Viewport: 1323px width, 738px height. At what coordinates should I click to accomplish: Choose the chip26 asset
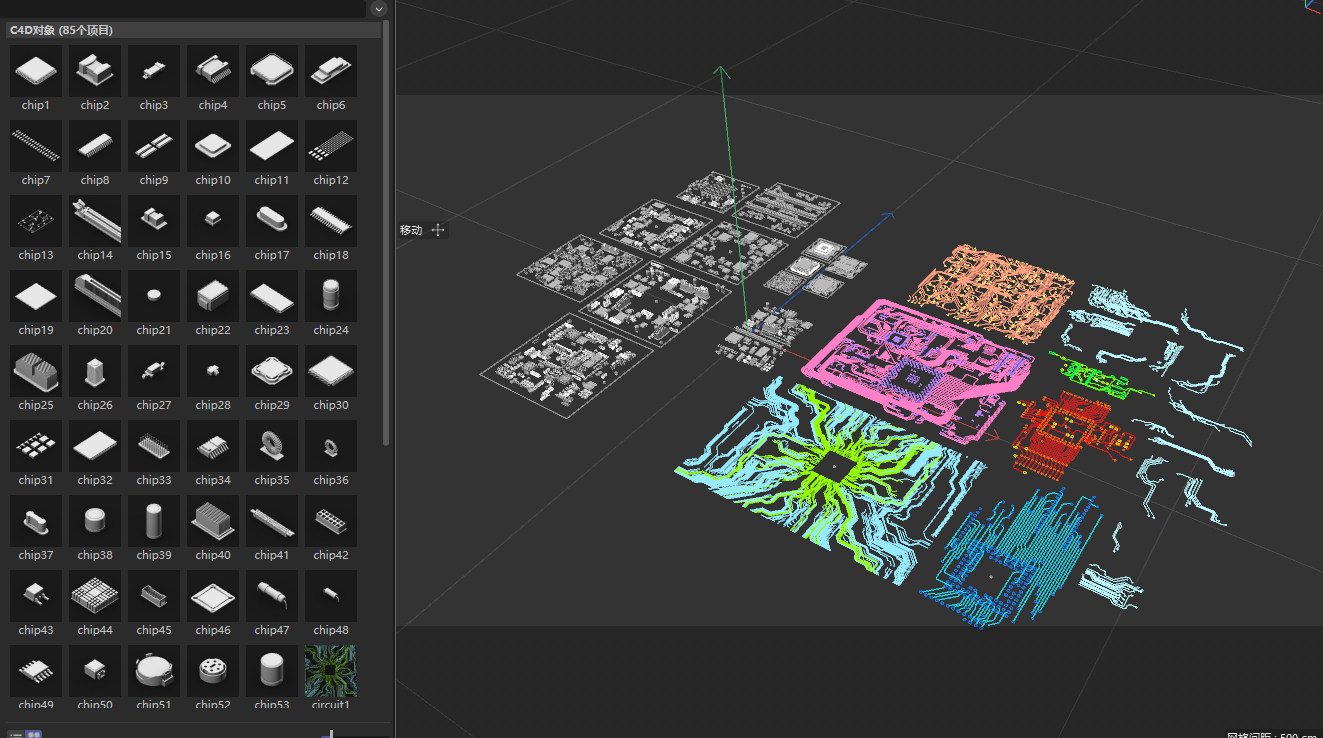click(x=95, y=371)
